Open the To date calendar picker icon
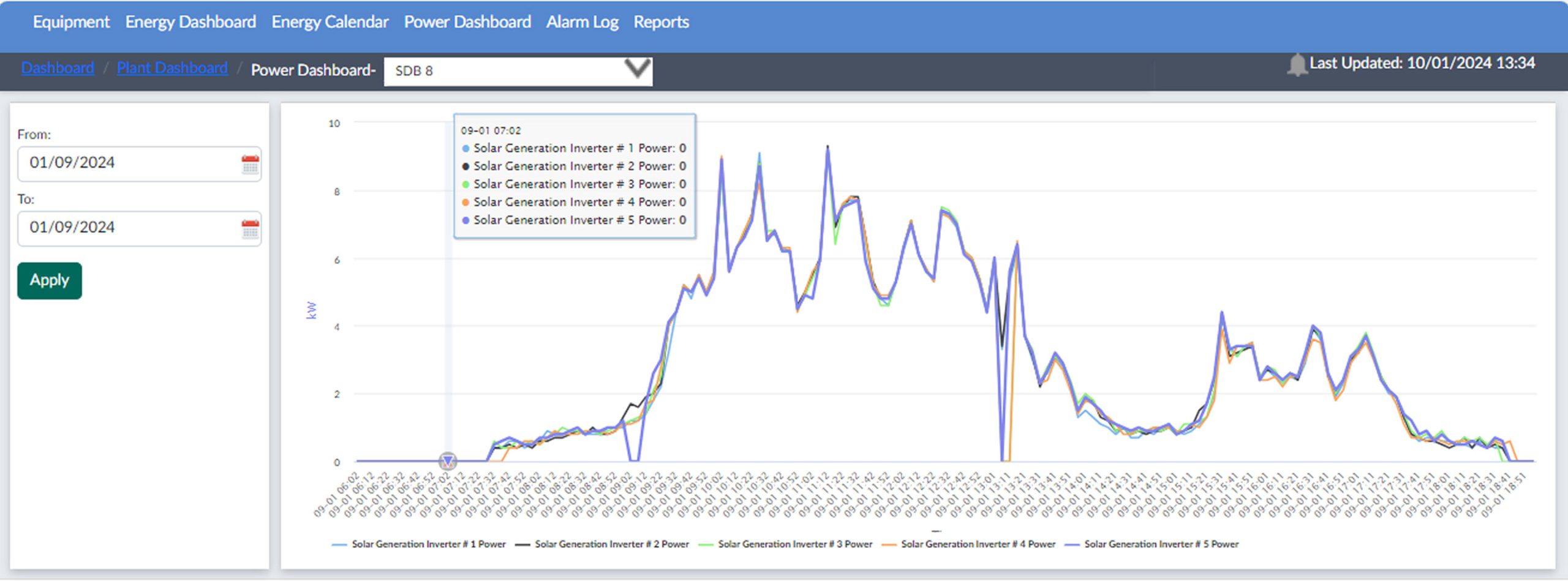The width and height of the screenshot is (1568, 581). tap(250, 229)
